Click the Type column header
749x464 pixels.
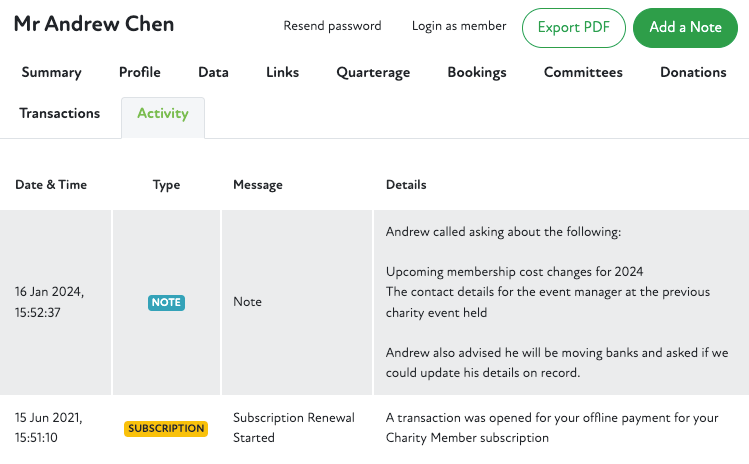tap(166, 185)
